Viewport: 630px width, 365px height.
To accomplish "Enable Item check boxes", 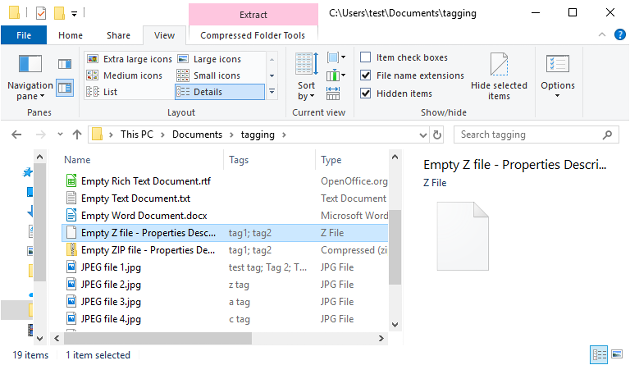I will (365, 57).
